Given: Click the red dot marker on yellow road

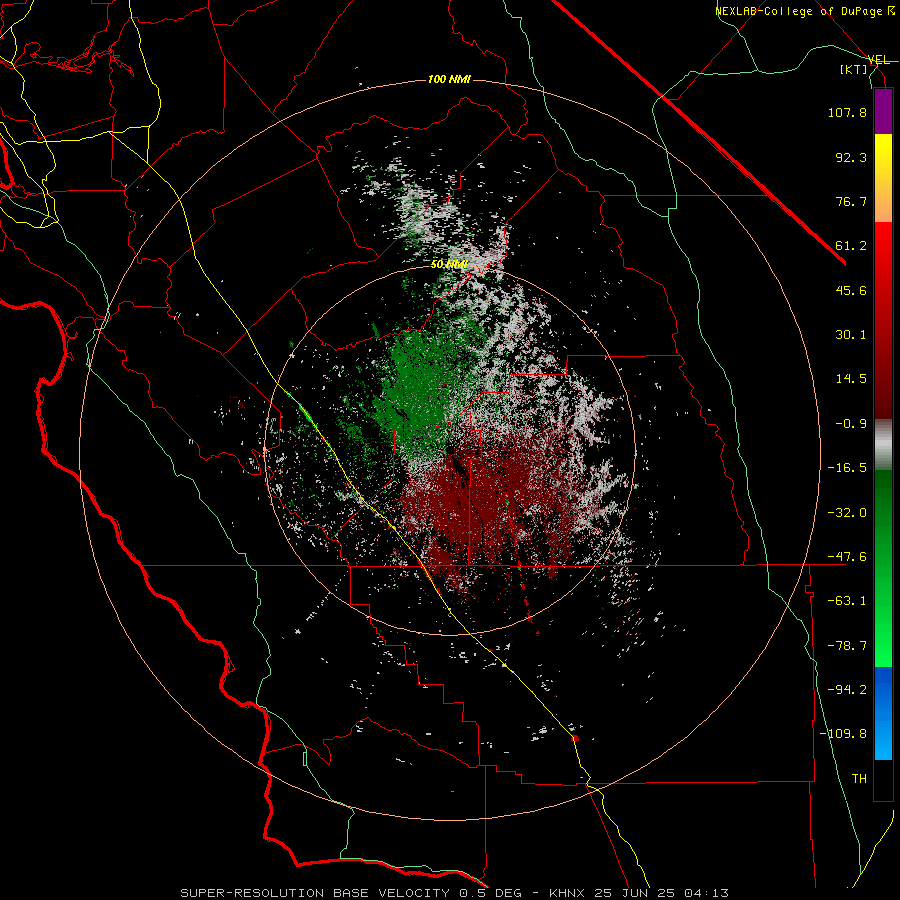Looking at the screenshot, I should (x=575, y=738).
